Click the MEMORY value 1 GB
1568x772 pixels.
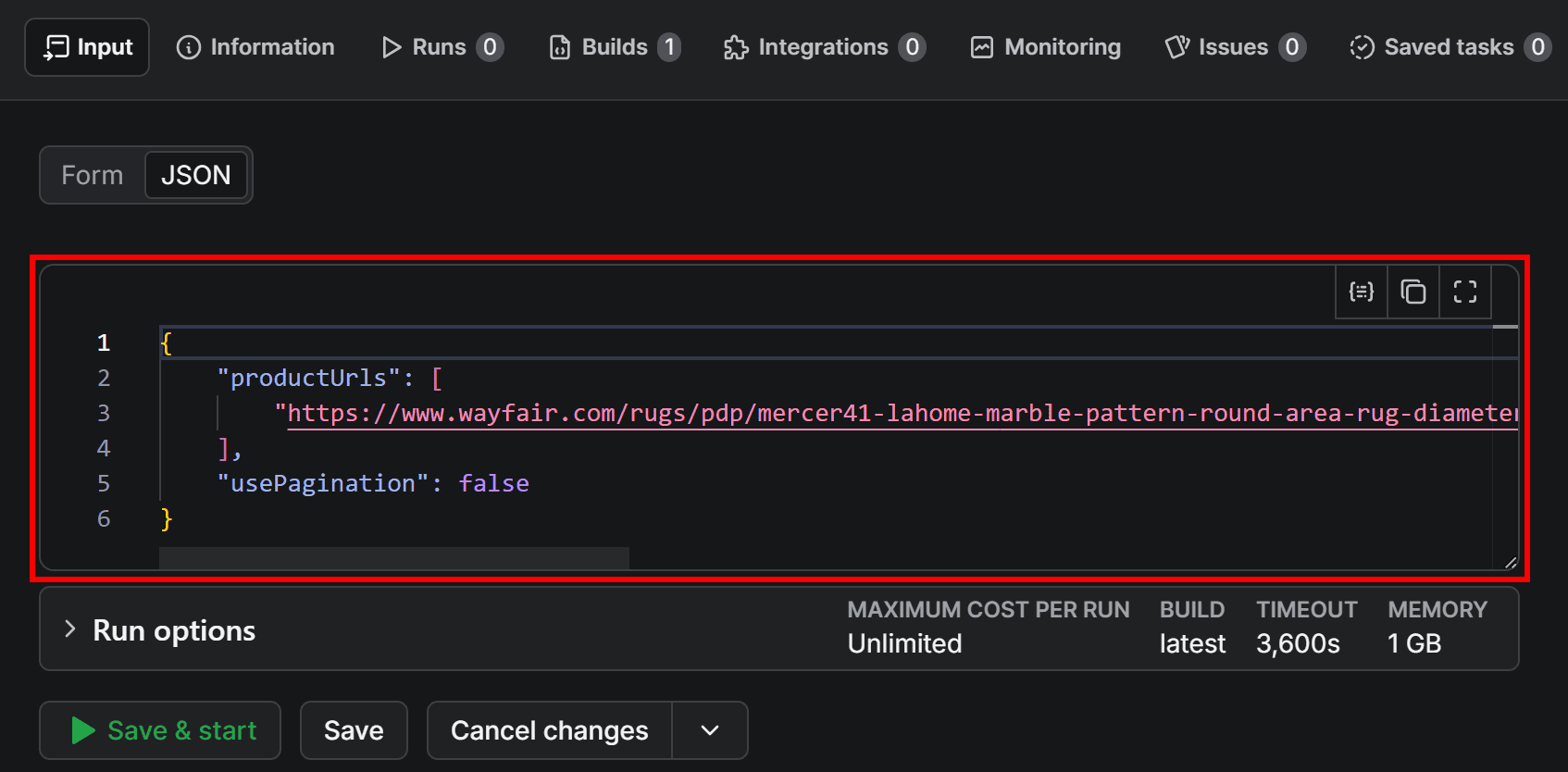click(x=1414, y=643)
